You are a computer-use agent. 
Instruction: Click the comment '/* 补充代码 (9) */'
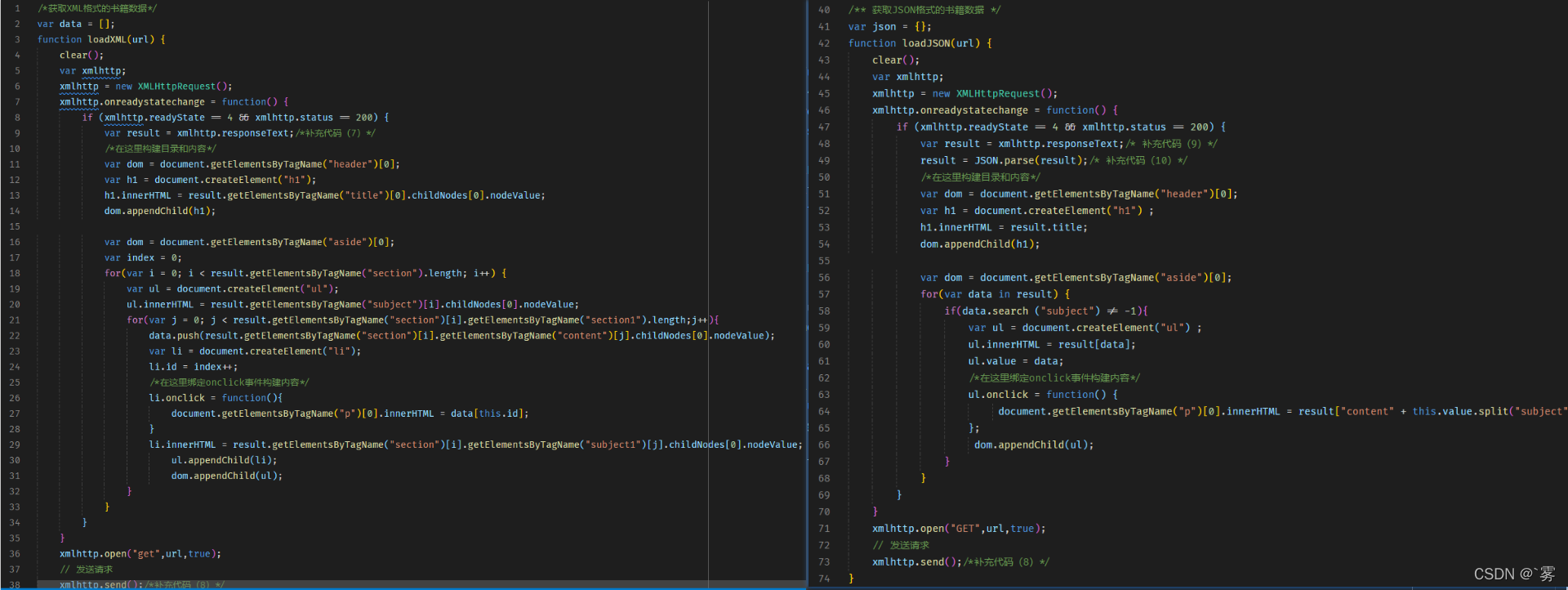pos(1172,144)
